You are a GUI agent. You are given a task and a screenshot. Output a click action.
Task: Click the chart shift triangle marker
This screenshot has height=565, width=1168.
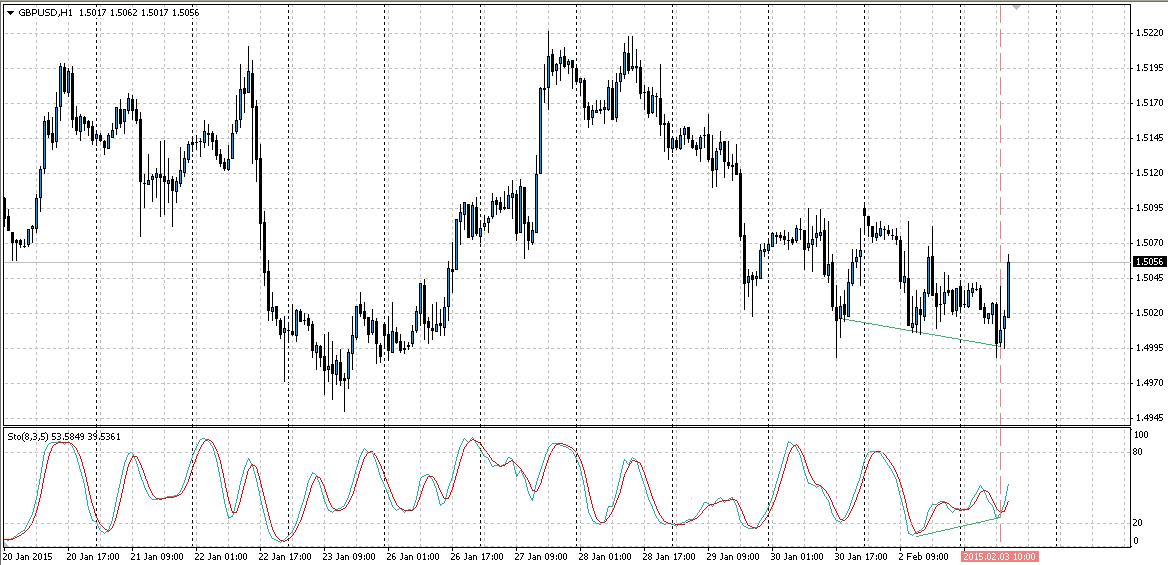click(x=1016, y=6)
